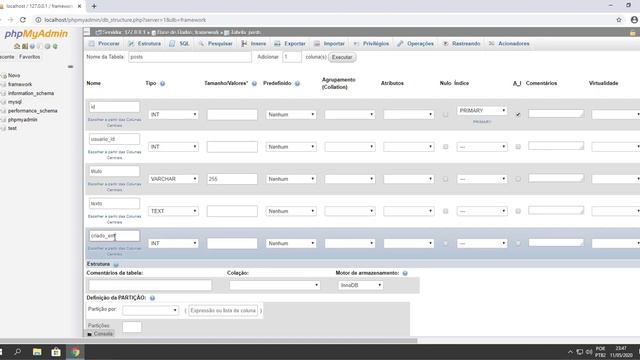
Task: Toggle the Nulo checkbox for usuario_id
Action: (x=445, y=147)
